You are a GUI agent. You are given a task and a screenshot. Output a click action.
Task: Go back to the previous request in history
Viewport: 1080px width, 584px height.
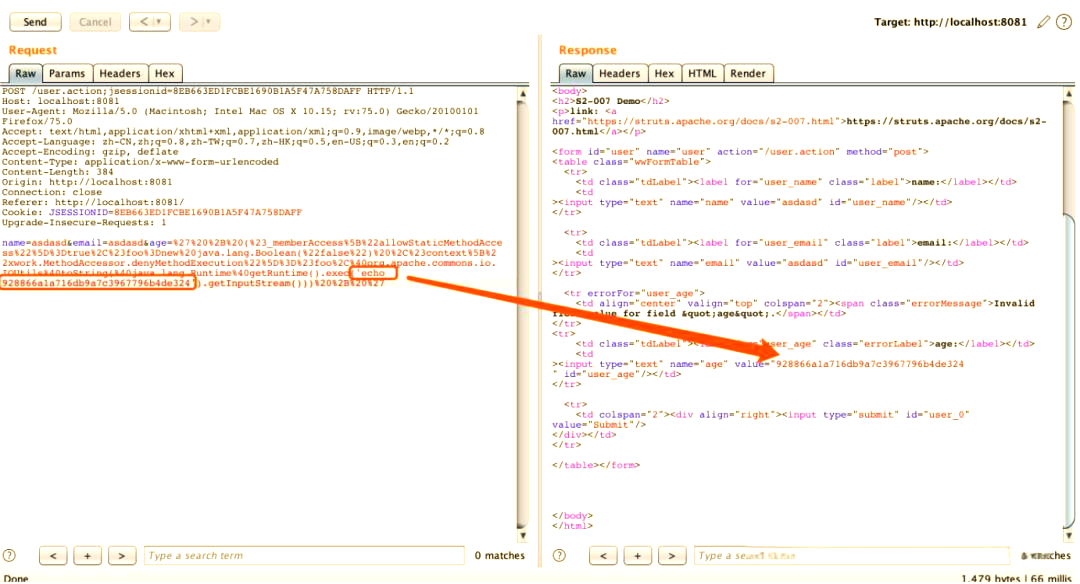[143, 22]
